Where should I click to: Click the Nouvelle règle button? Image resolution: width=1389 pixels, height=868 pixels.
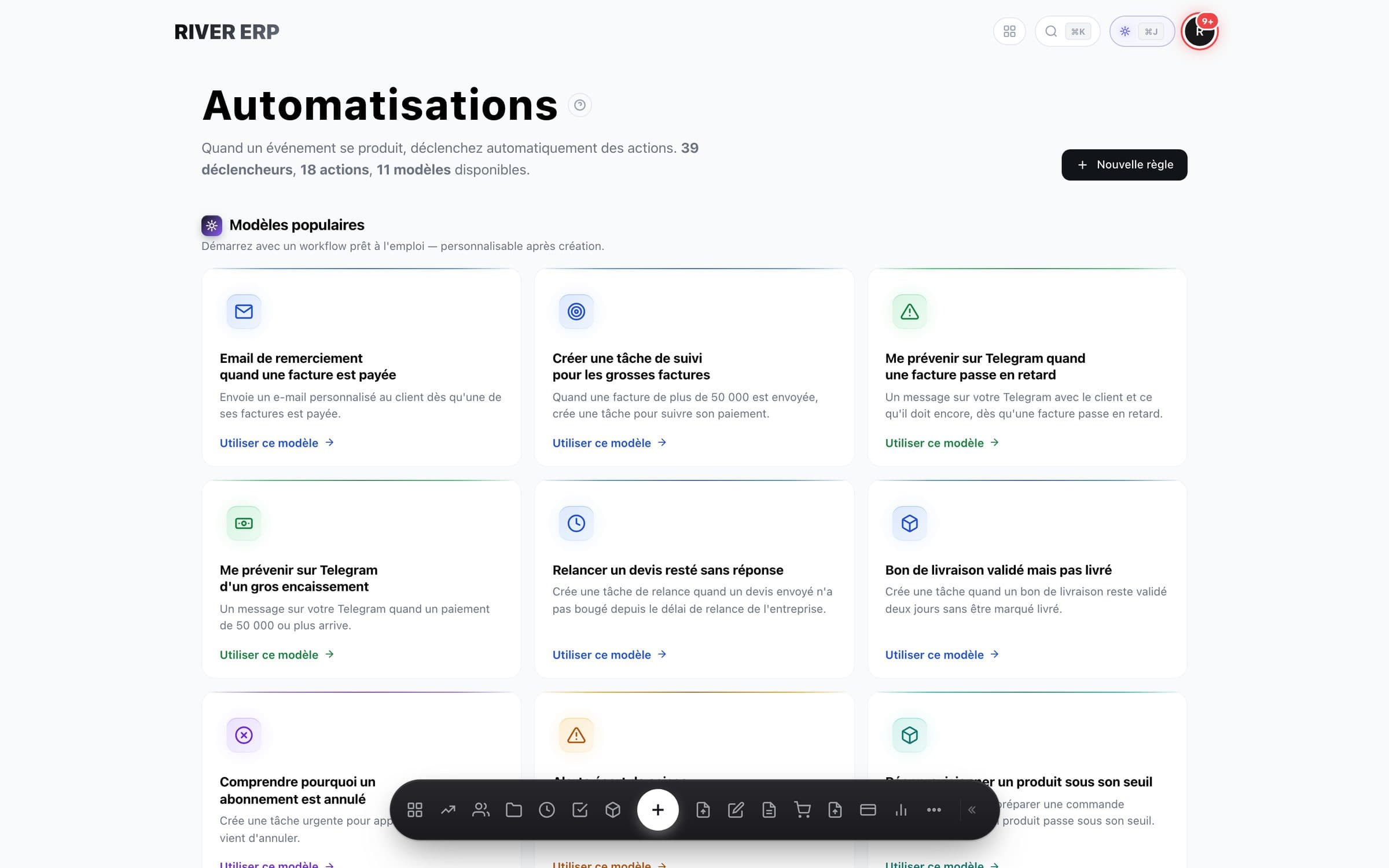coord(1124,165)
